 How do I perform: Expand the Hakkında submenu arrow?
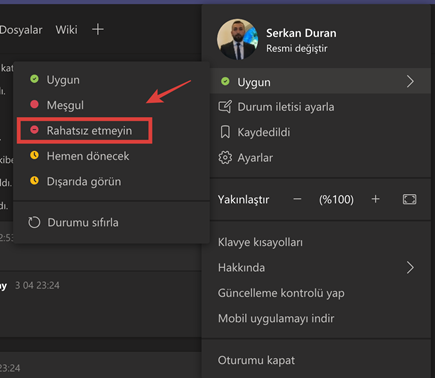(410, 267)
